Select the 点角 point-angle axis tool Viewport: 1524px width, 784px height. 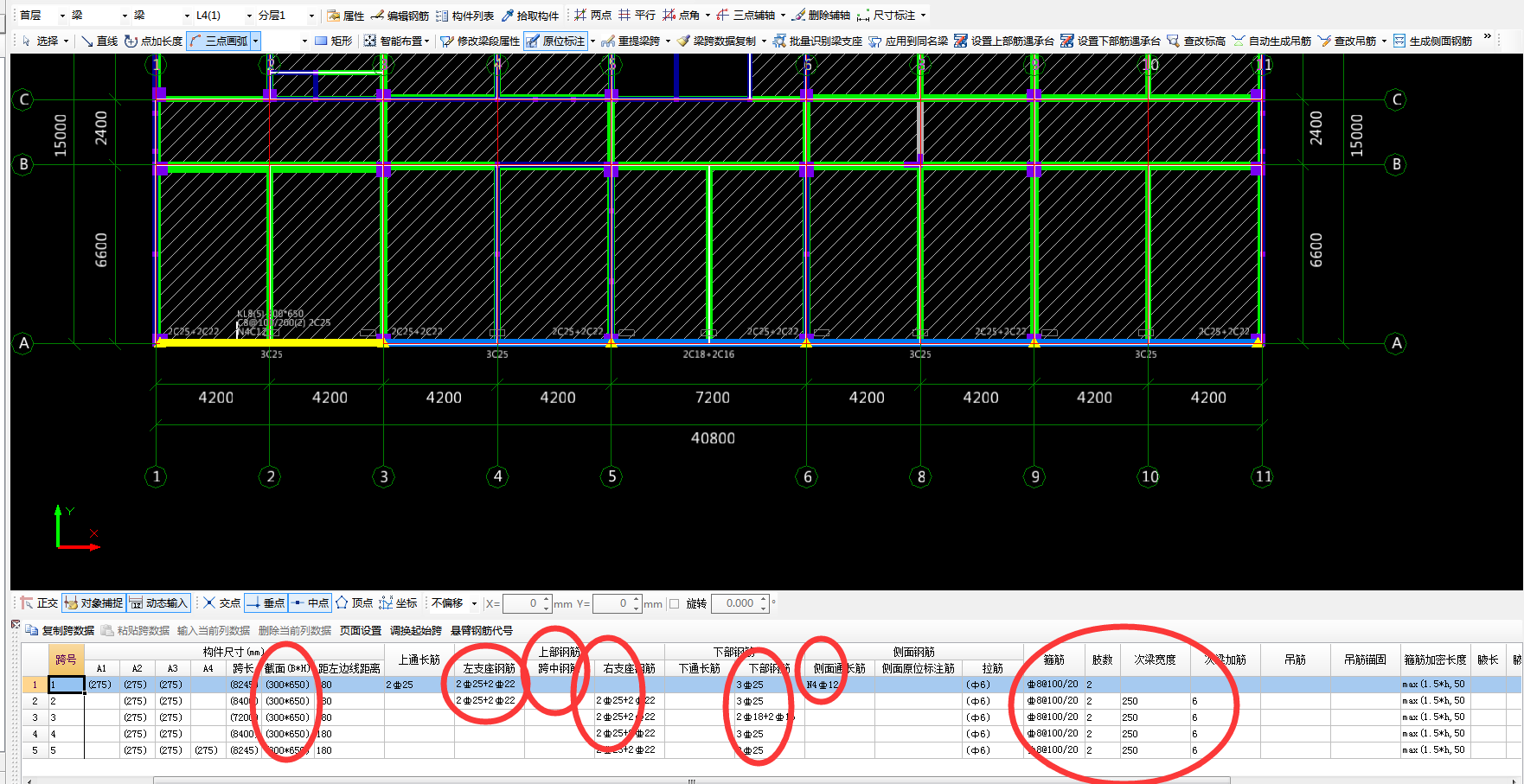pyautogui.click(x=682, y=16)
